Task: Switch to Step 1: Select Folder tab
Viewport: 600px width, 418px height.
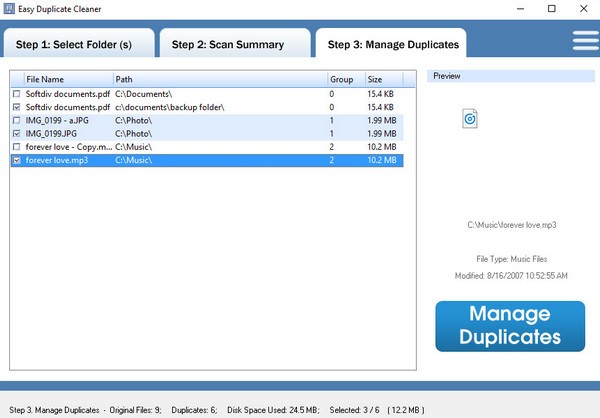Action: [80, 44]
